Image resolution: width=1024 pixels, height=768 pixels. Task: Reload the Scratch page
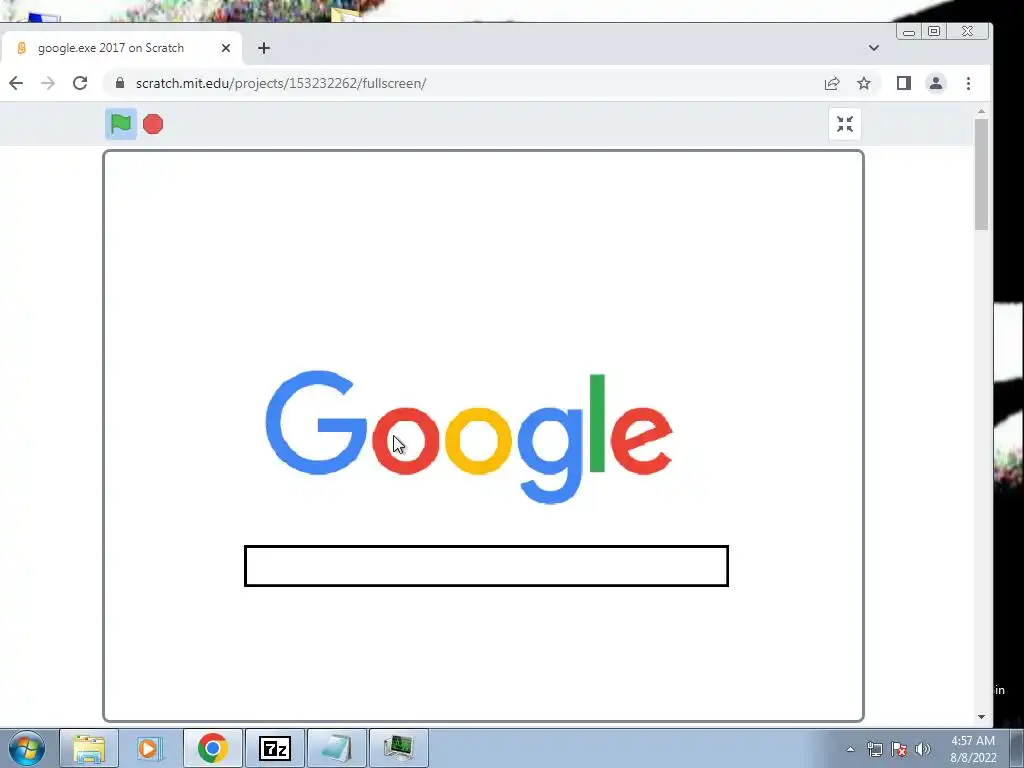coord(80,83)
